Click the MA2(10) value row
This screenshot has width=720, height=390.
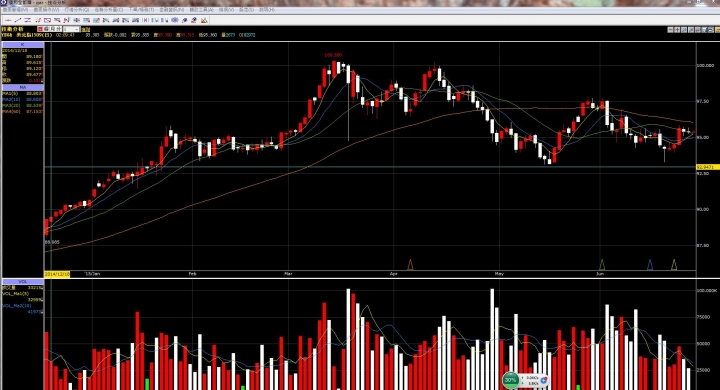pos(22,100)
